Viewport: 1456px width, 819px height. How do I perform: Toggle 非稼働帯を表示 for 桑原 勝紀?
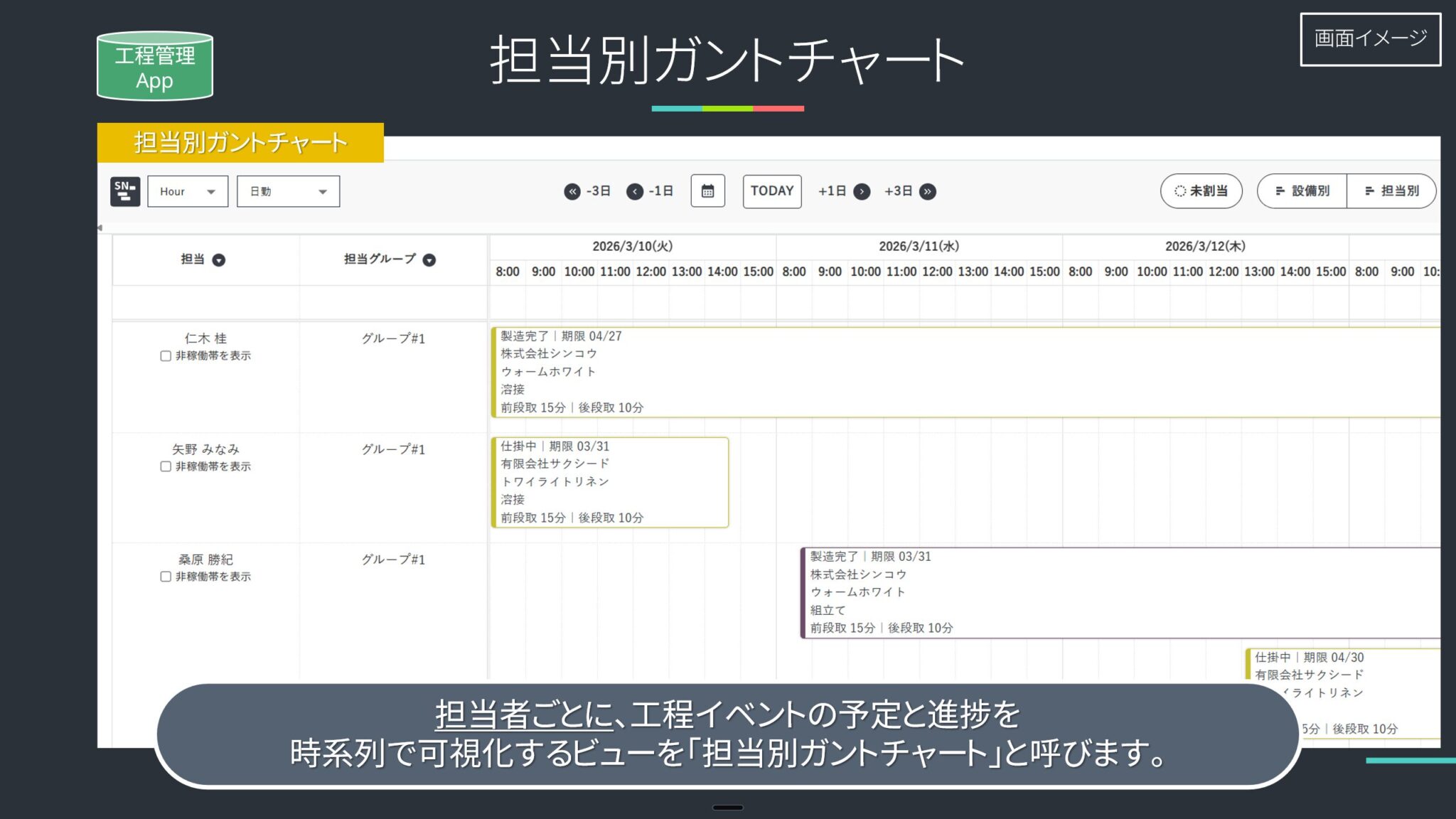pyautogui.click(x=166, y=577)
